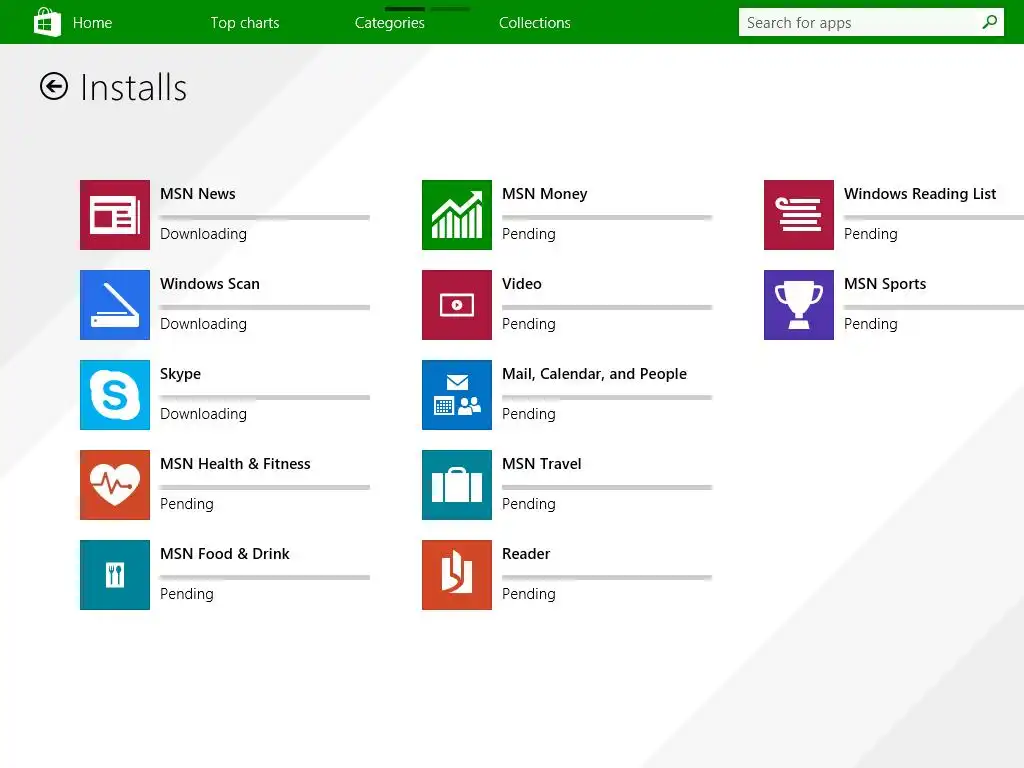This screenshot has width=1024, height=768.
Task: Go to the Home tab
Action: click(92, 23)
